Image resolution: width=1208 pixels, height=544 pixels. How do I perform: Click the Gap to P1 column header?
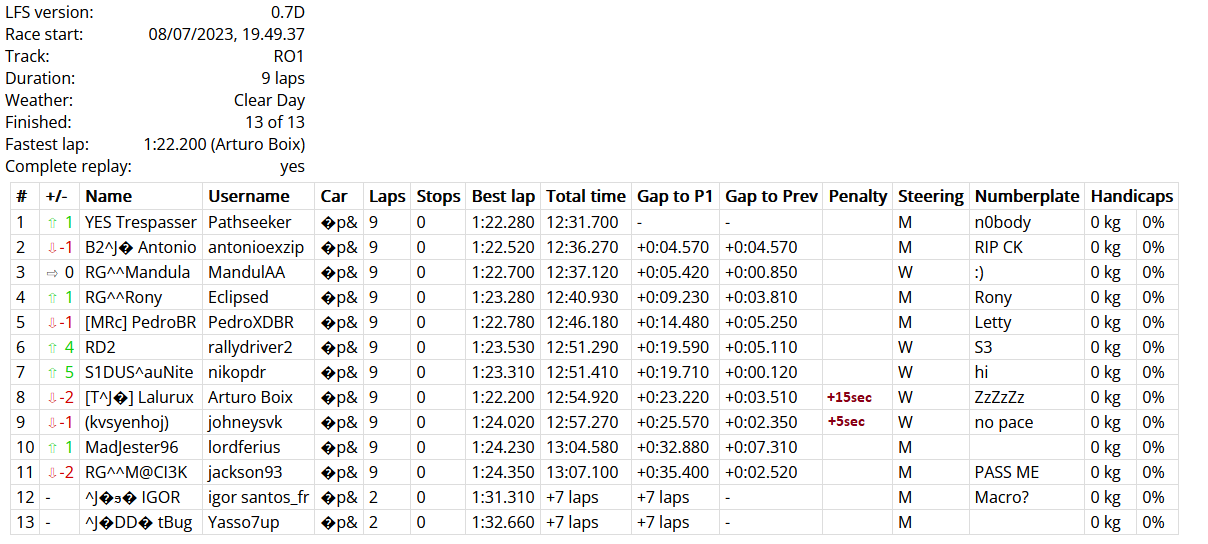tap(674, 196)
